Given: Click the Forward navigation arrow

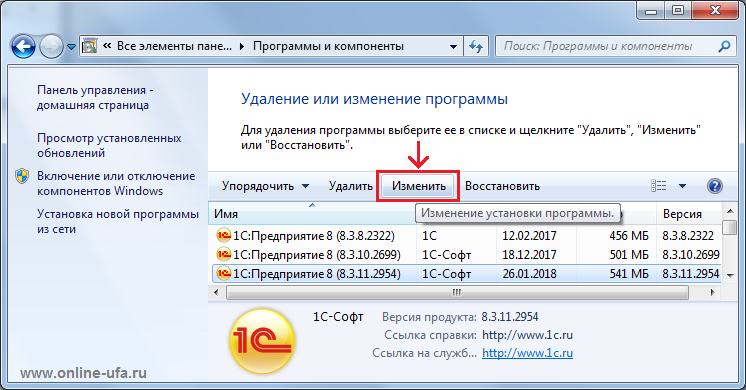Looking at the screenshot, I should 51,47.
